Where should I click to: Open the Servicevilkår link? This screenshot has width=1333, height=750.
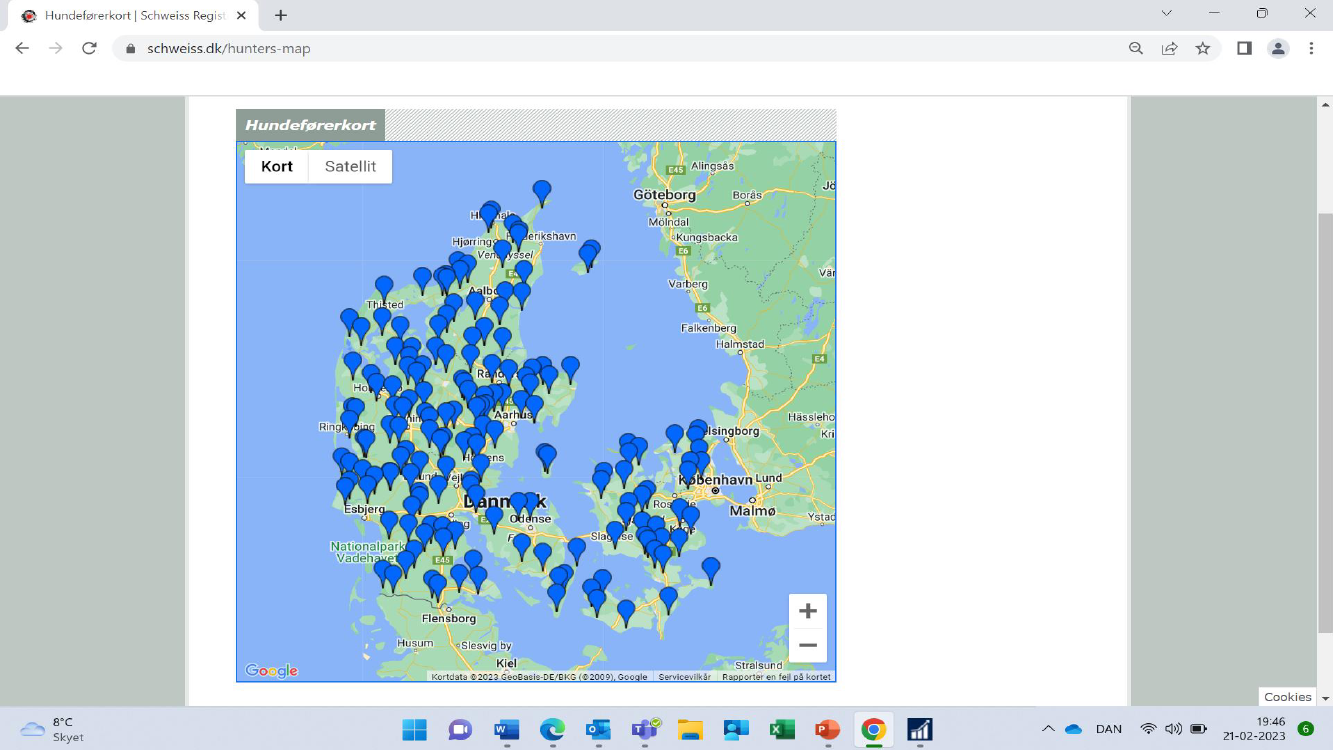click(x=685, y=677)
